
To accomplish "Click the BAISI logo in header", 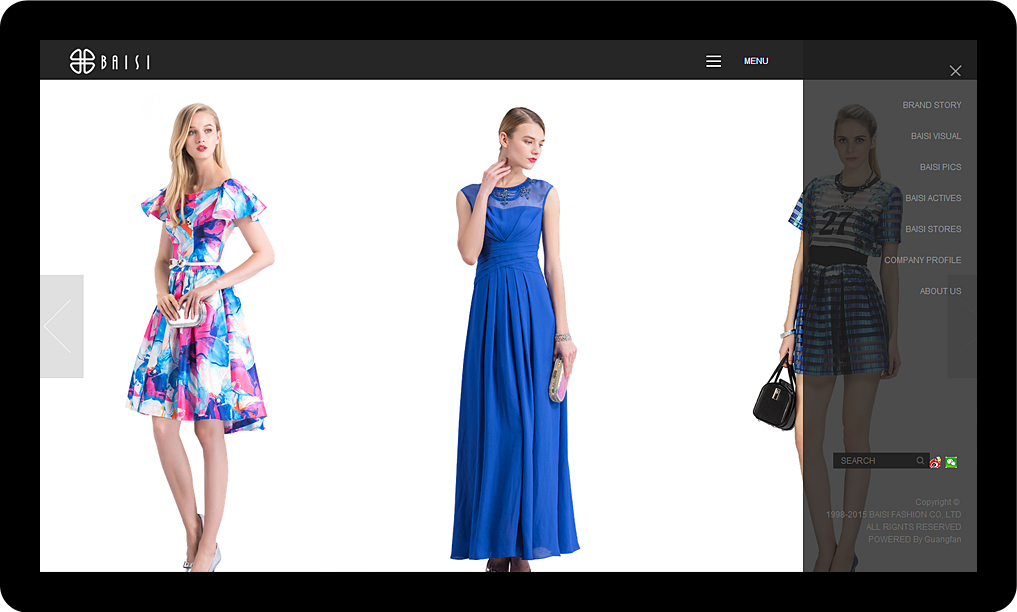I will coord(110,61).
